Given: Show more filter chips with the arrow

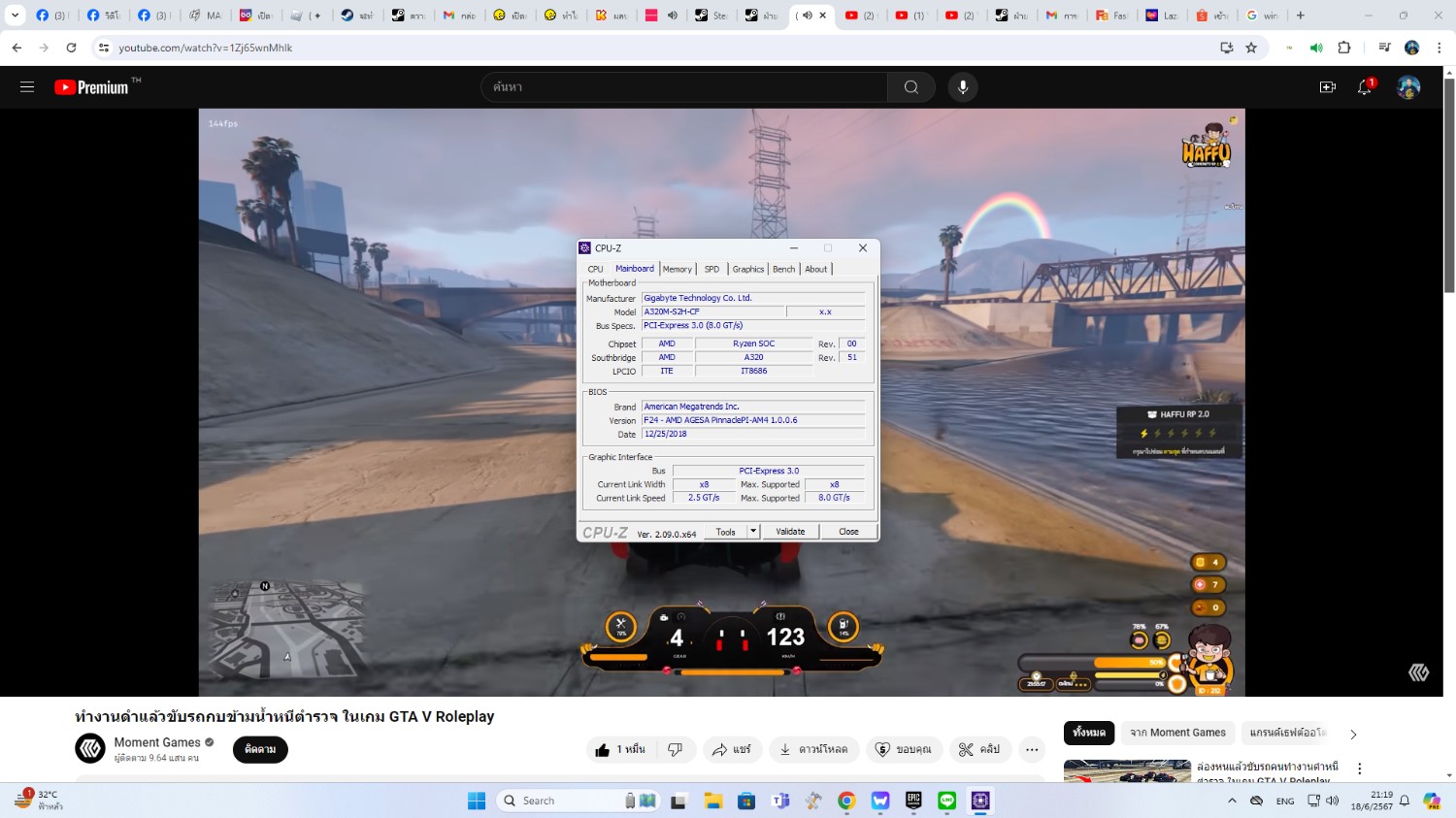Looking at the screenshot, I should 1353,734.
